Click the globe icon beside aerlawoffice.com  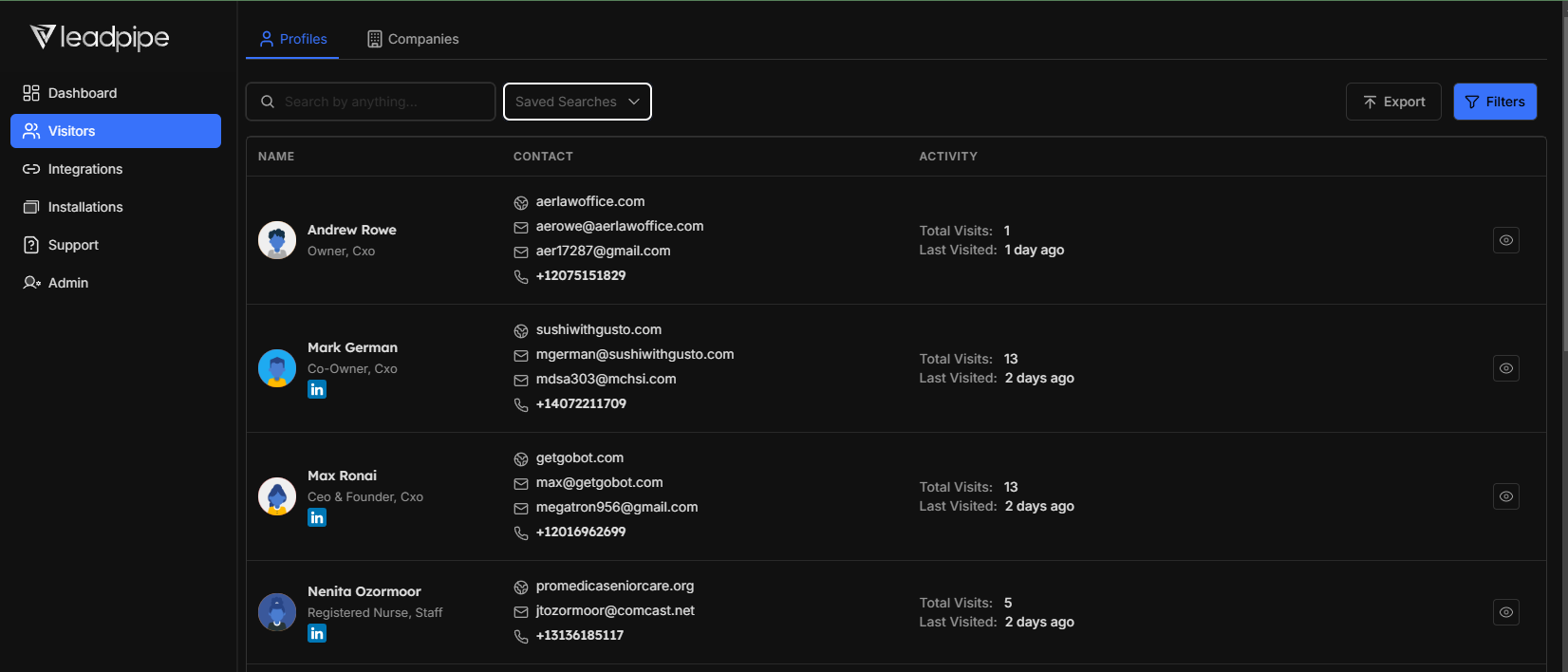pos(521,203)
